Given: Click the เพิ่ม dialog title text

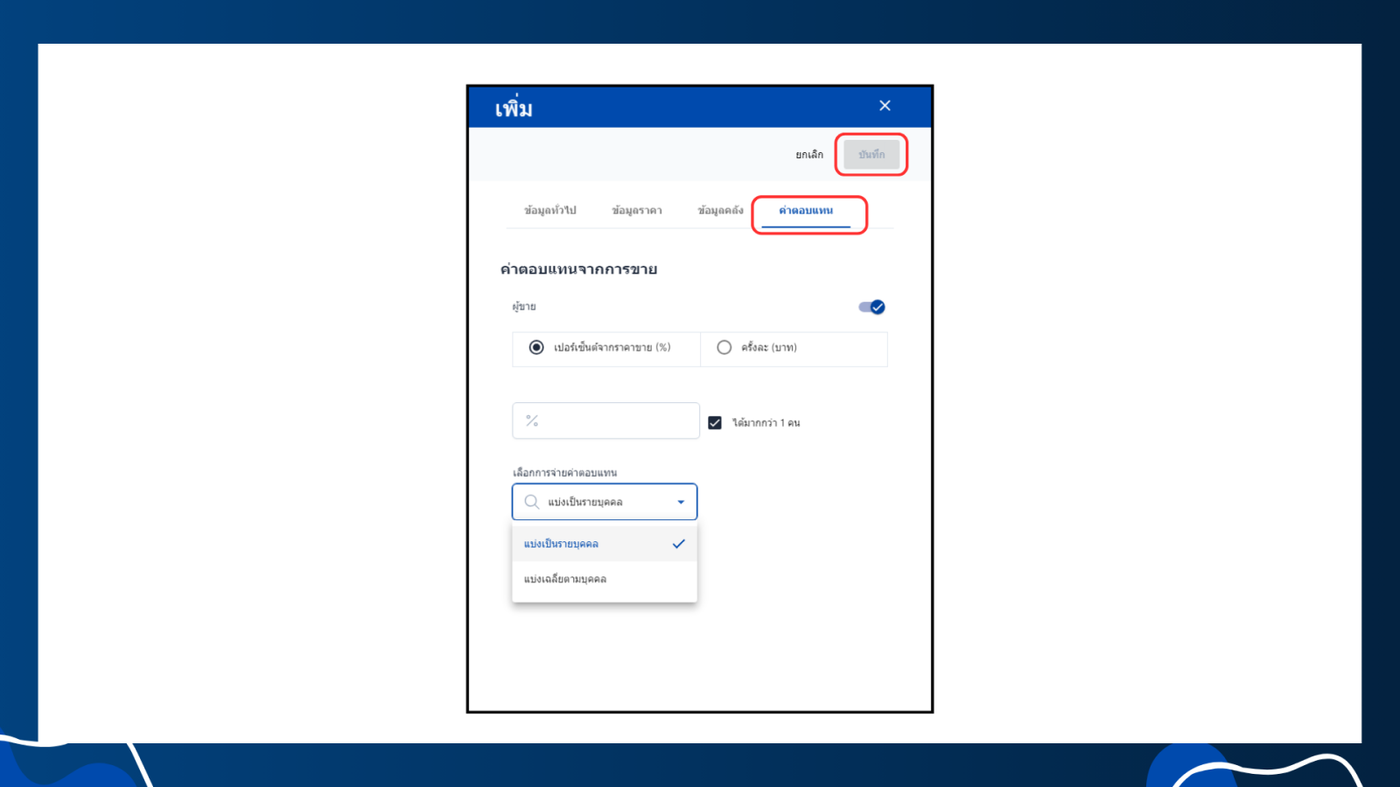Looking at the screenshot, I should 514,109.
